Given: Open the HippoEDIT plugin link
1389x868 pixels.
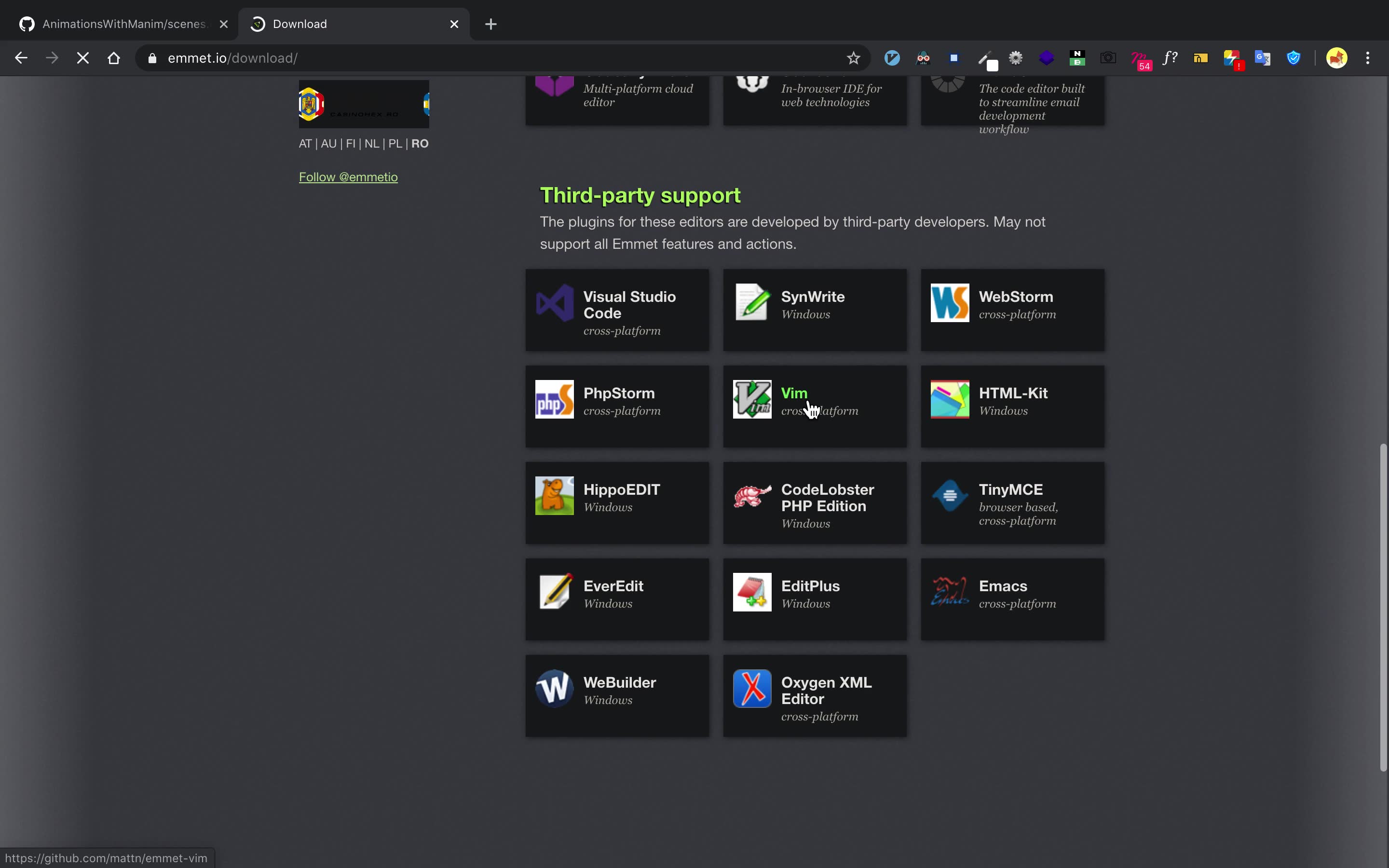Looking at the screenshot, I should click(x=617, y=503).
